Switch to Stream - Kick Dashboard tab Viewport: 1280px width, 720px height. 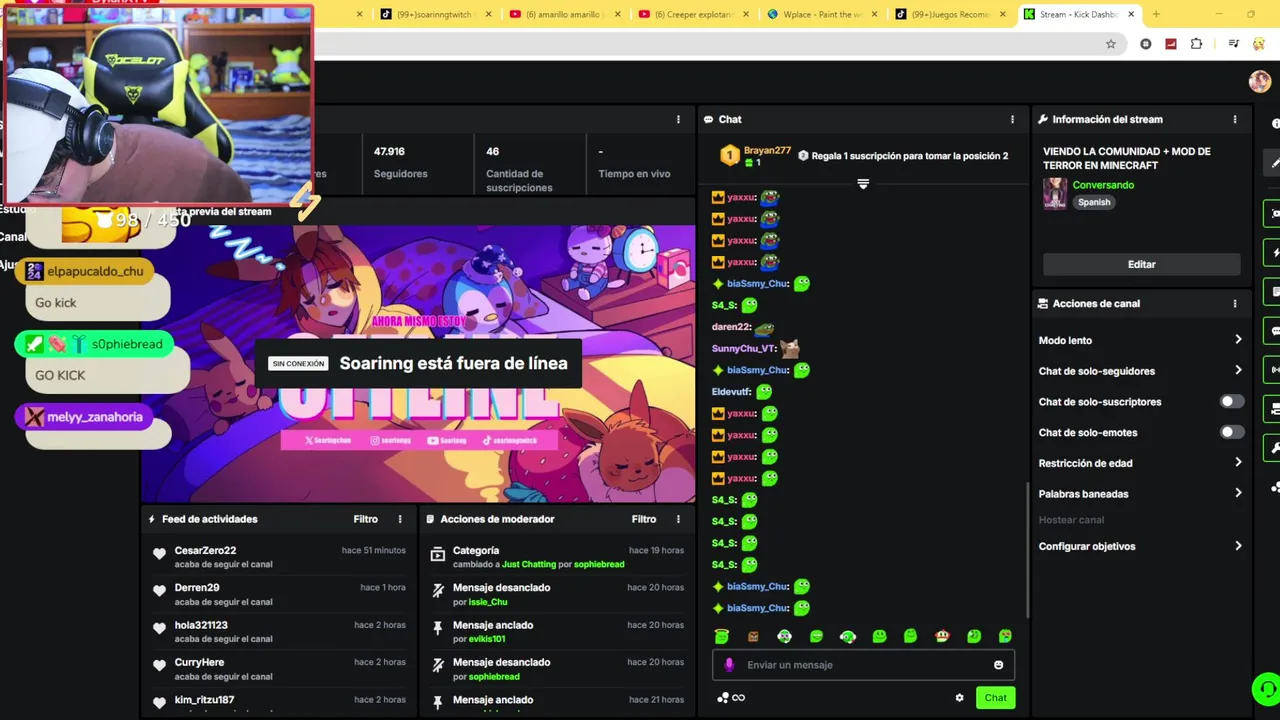coord(1078,14)
